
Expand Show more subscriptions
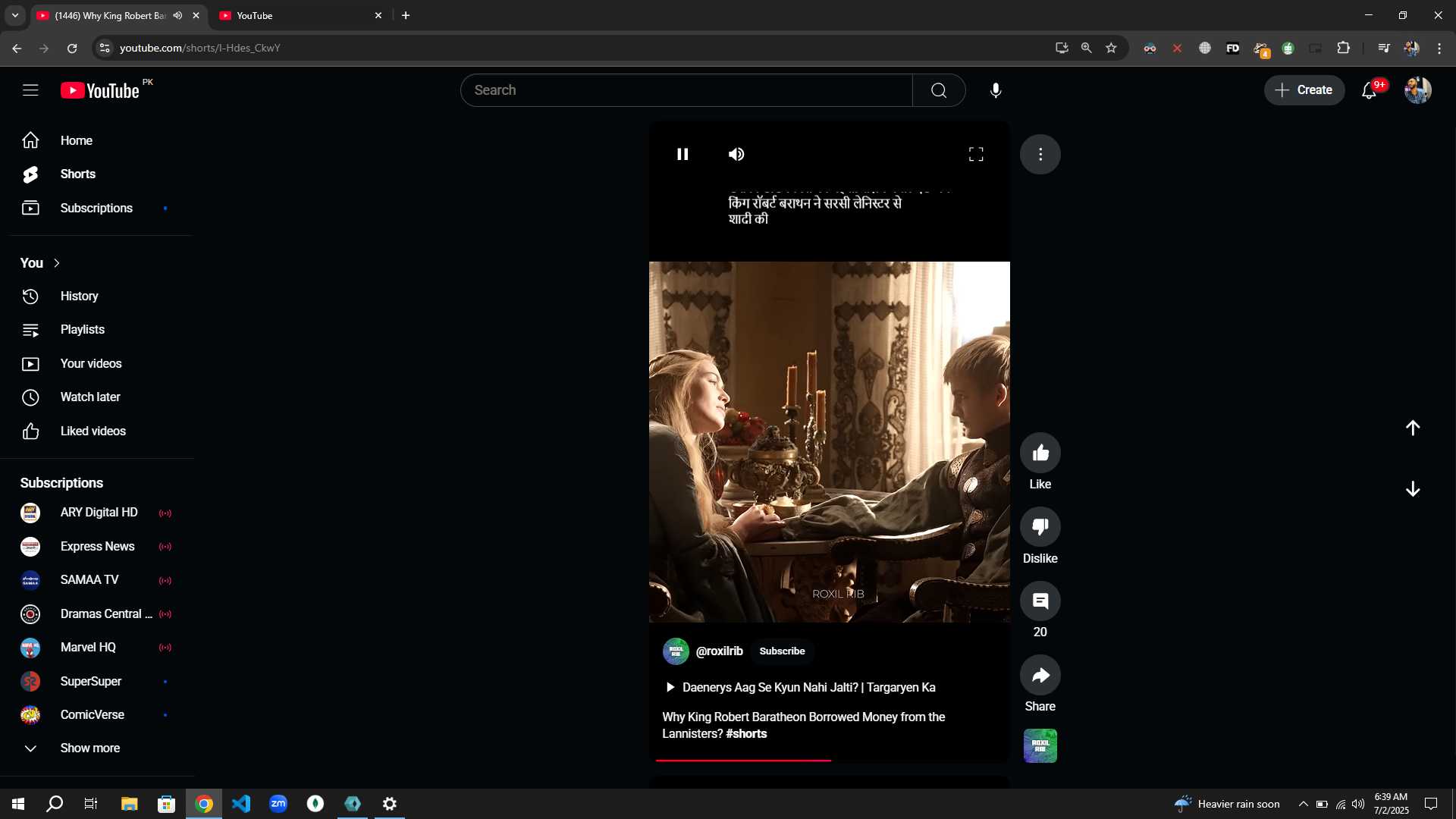97,748
